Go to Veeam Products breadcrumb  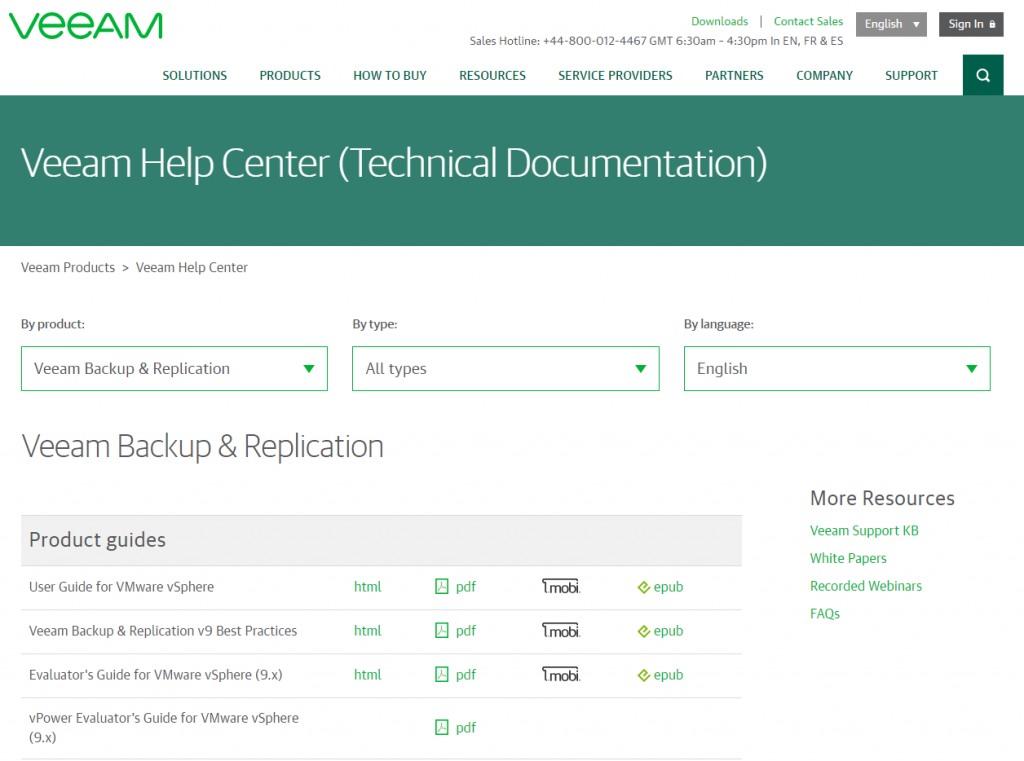68,267
